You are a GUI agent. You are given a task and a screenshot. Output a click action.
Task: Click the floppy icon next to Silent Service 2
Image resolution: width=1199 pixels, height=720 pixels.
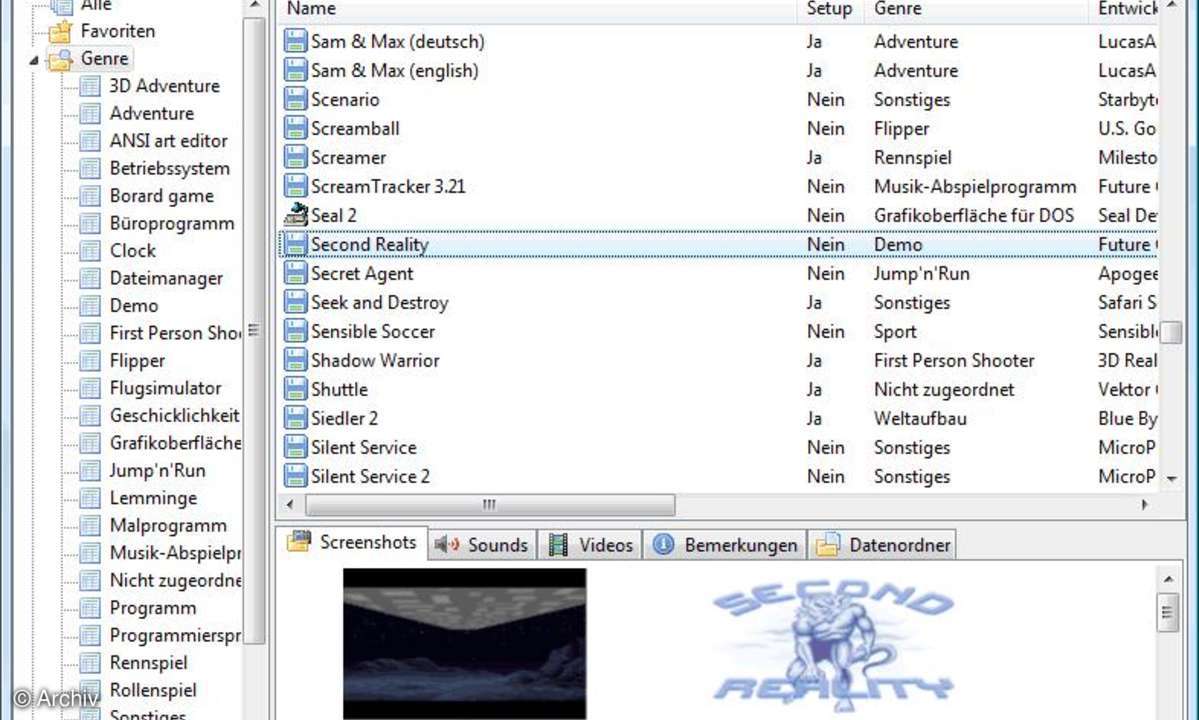pos(295,476)
